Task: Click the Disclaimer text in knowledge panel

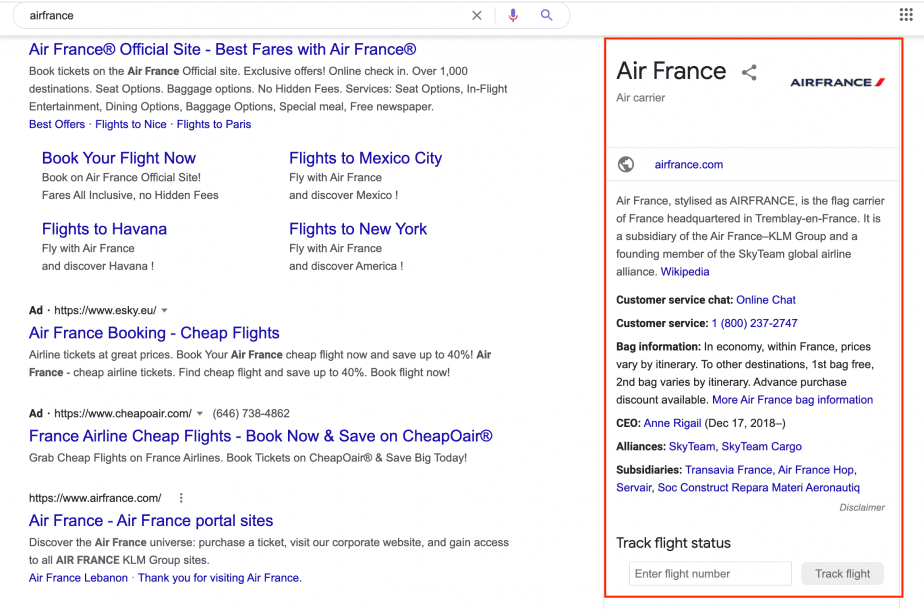Action: tap(862, 508)
